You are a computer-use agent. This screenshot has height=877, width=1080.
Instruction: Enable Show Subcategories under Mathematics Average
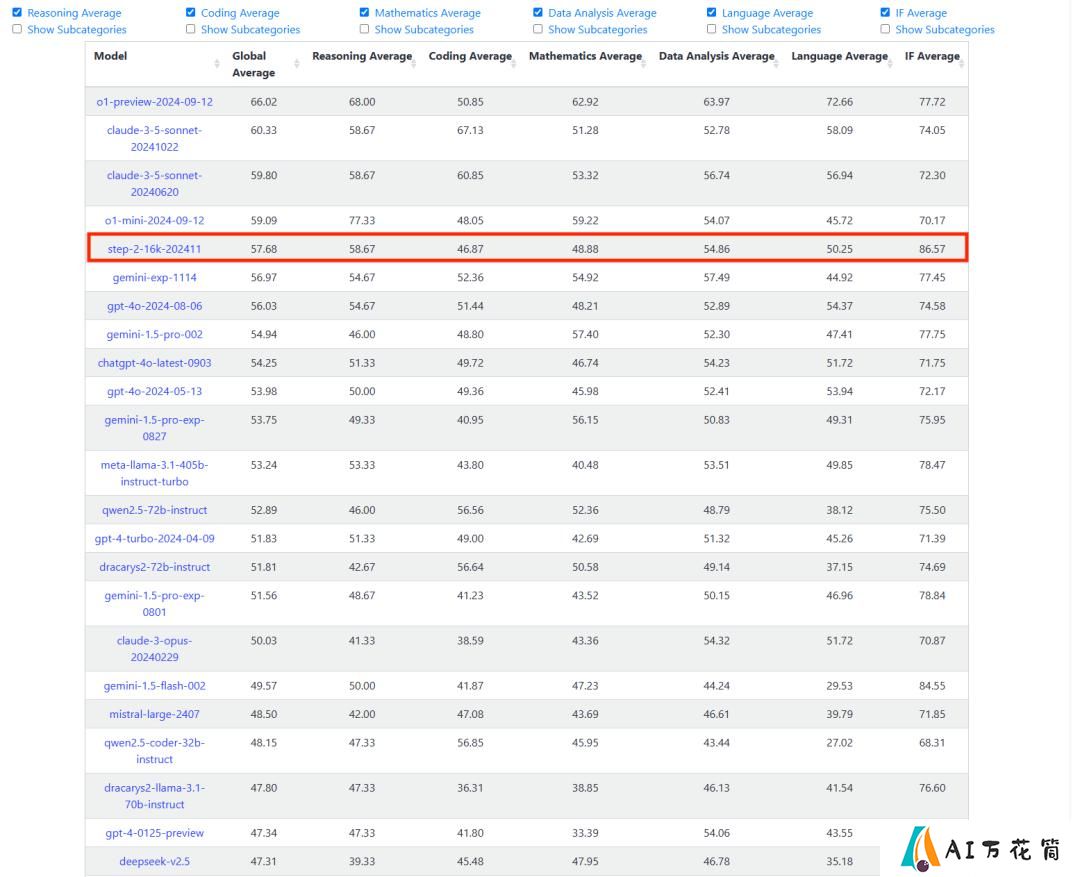tap(364, 29)
